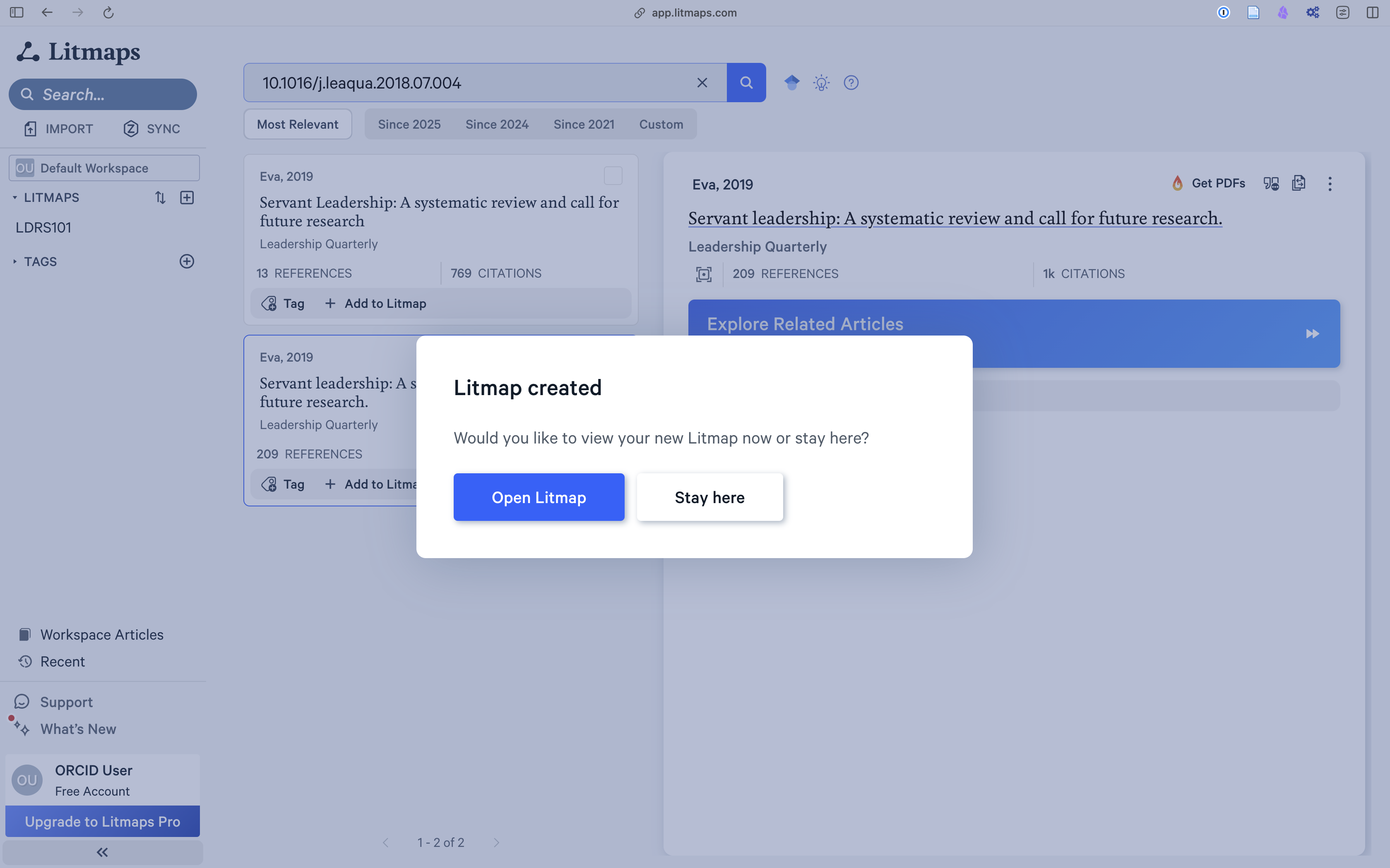Image resolution: width=1390 pixels, height=868 pixels.
Task: Go to next results page arrow
Action: (x=496, y=842)
